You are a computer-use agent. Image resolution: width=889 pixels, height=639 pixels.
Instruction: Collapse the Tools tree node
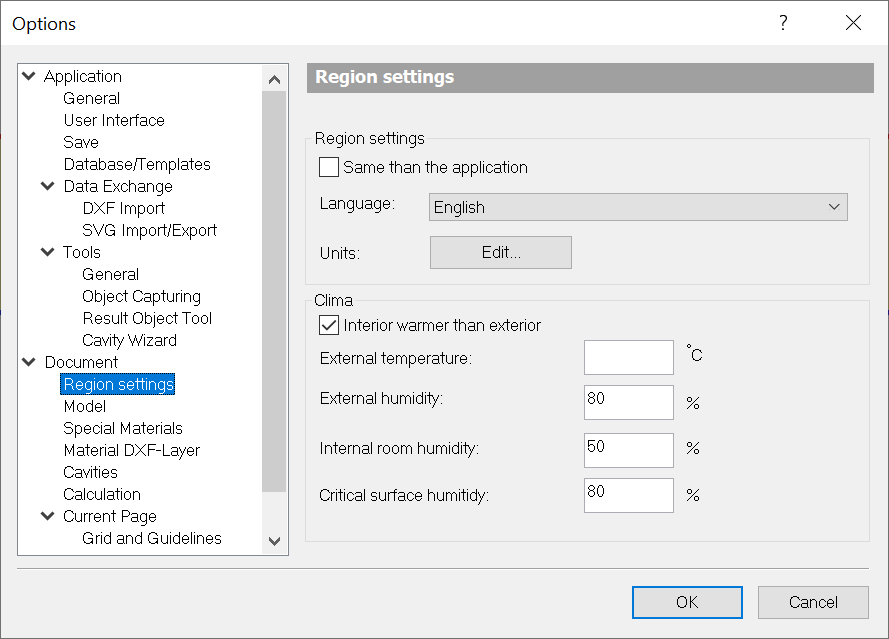[48, 252]
